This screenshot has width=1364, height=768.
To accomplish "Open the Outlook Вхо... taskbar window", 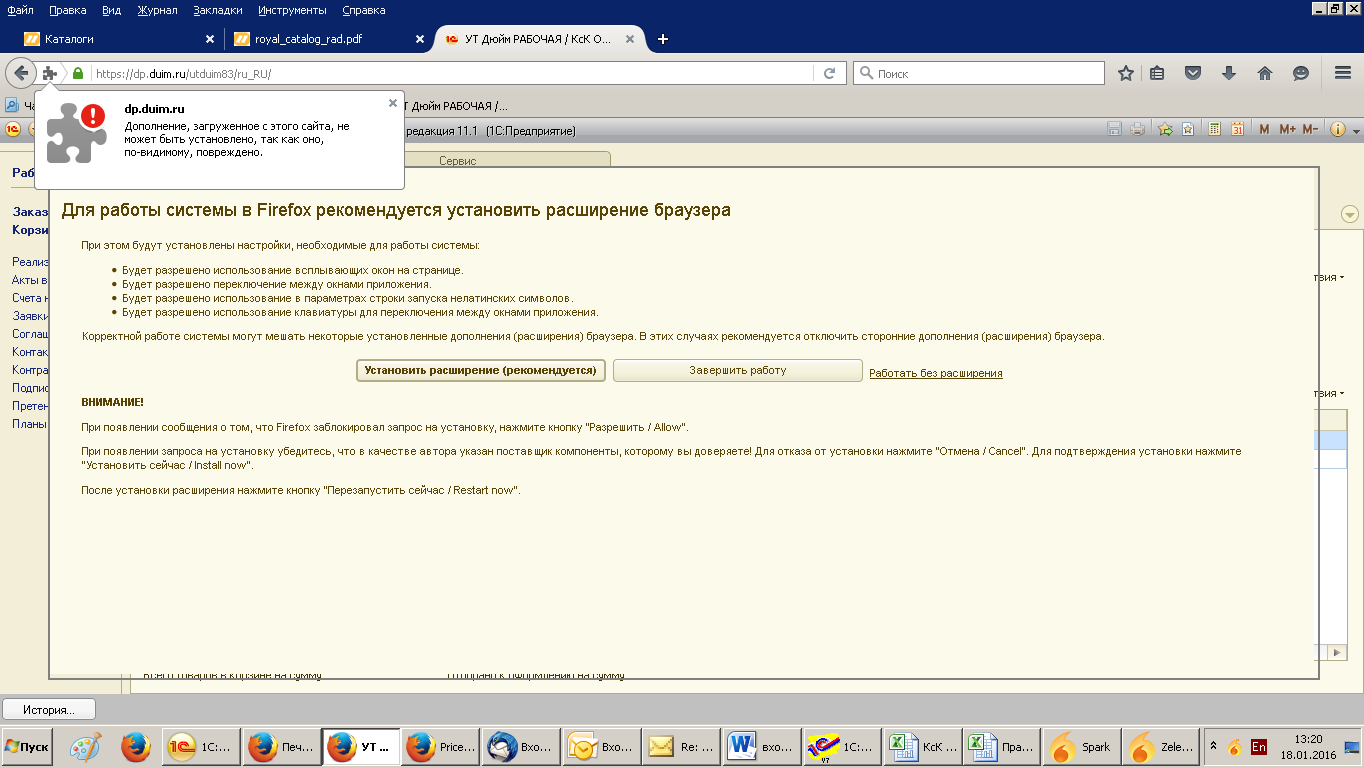I will coord(601,746).
